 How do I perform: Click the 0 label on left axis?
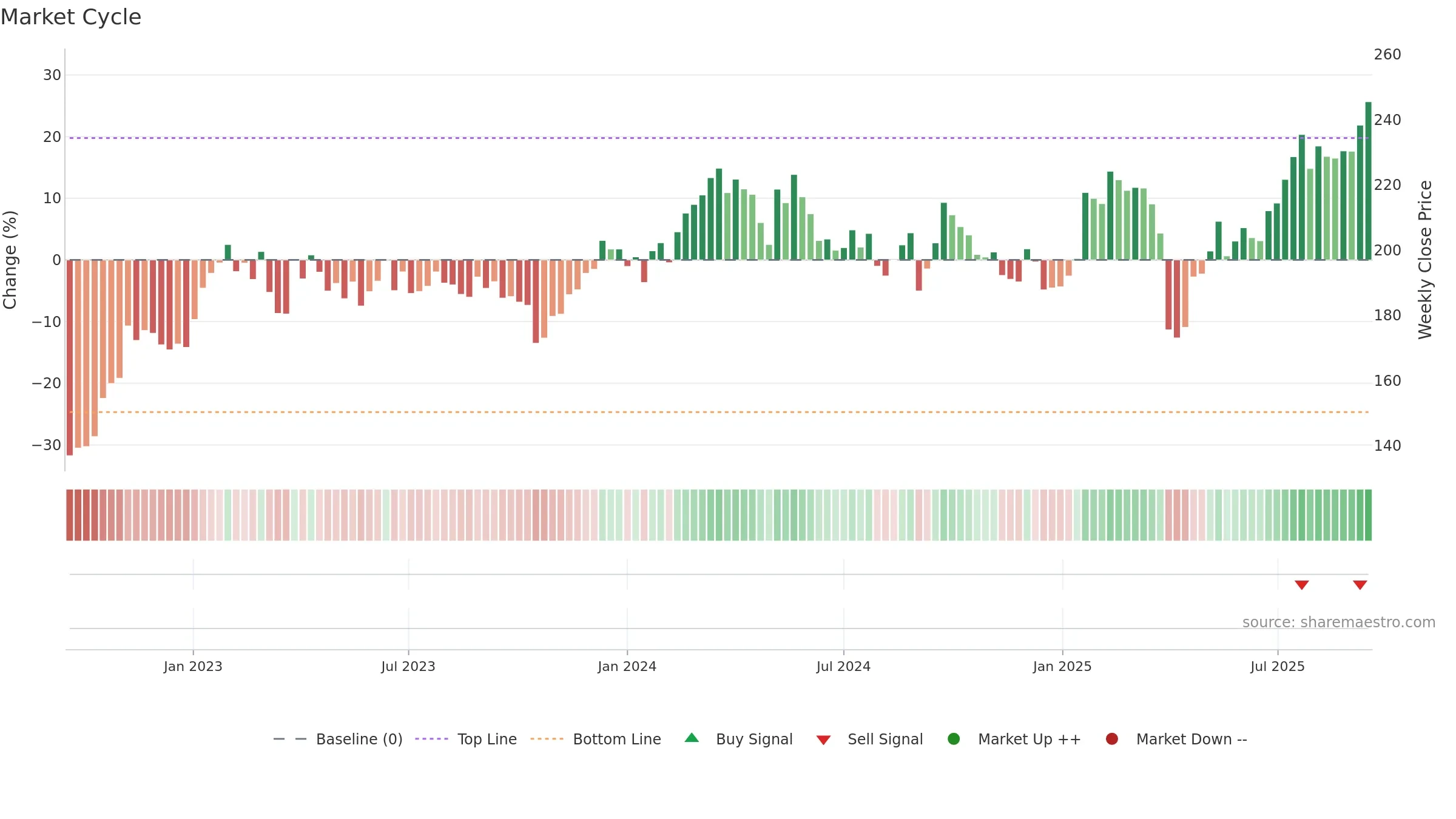(57, 260)
